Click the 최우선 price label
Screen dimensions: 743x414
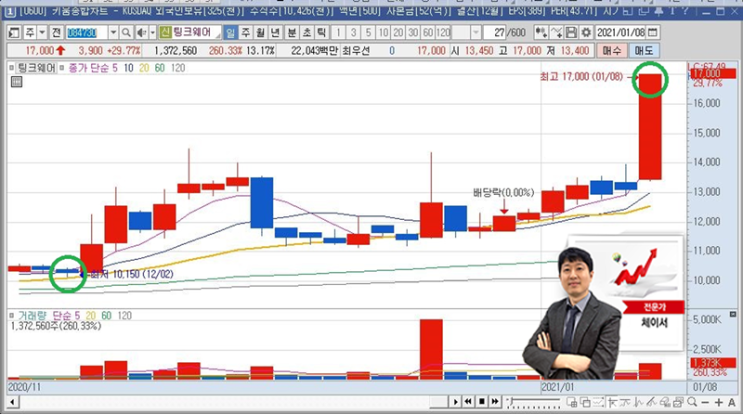click(355, 51)
